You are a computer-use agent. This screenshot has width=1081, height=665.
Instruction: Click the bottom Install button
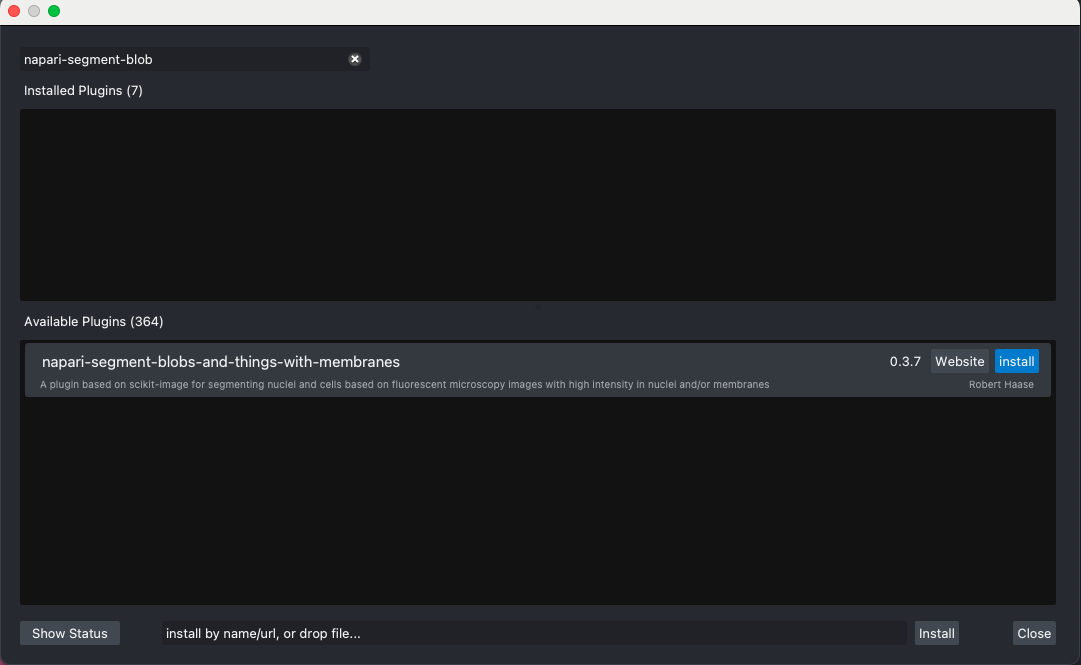pyautogui.click(x=936, y=633)
